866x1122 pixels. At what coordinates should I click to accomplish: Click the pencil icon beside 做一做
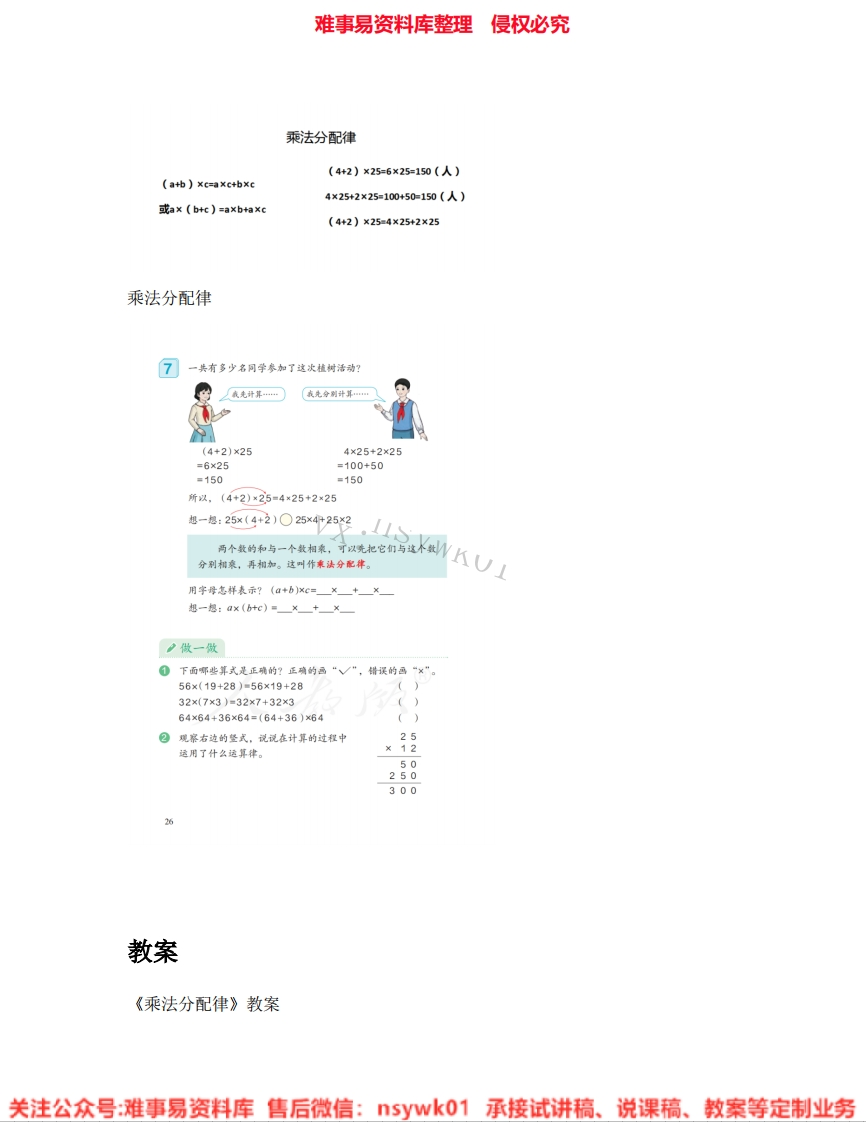[x=170, y=649]
